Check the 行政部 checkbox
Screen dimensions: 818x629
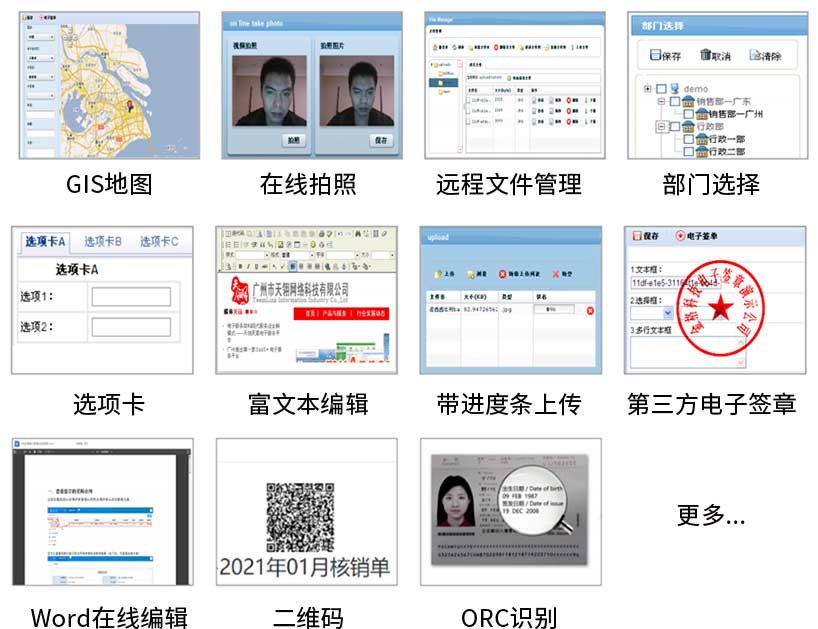675,126
